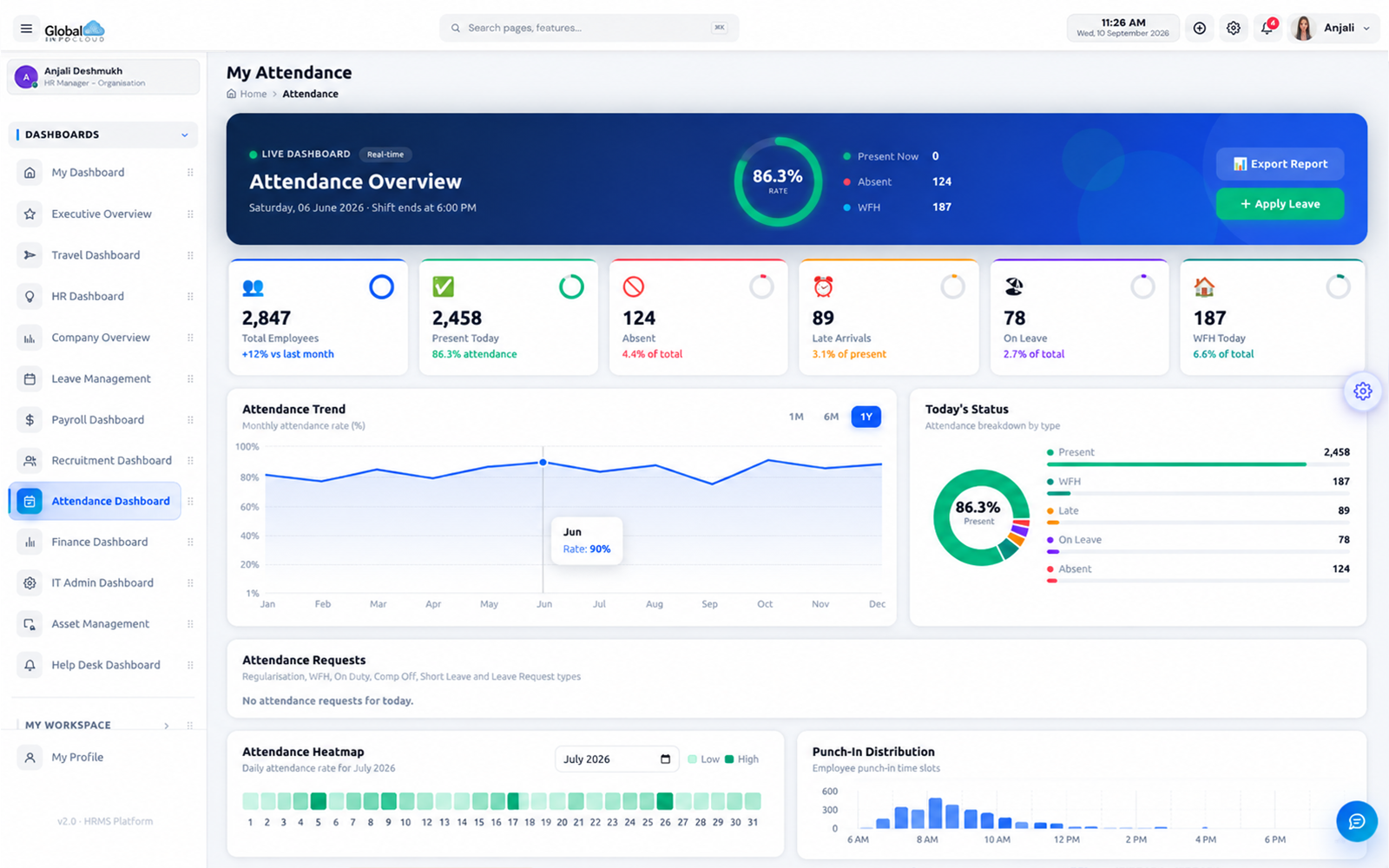Open the July 2026 month picker
The width and height of the screenshot is (1389, 868).
616,759
